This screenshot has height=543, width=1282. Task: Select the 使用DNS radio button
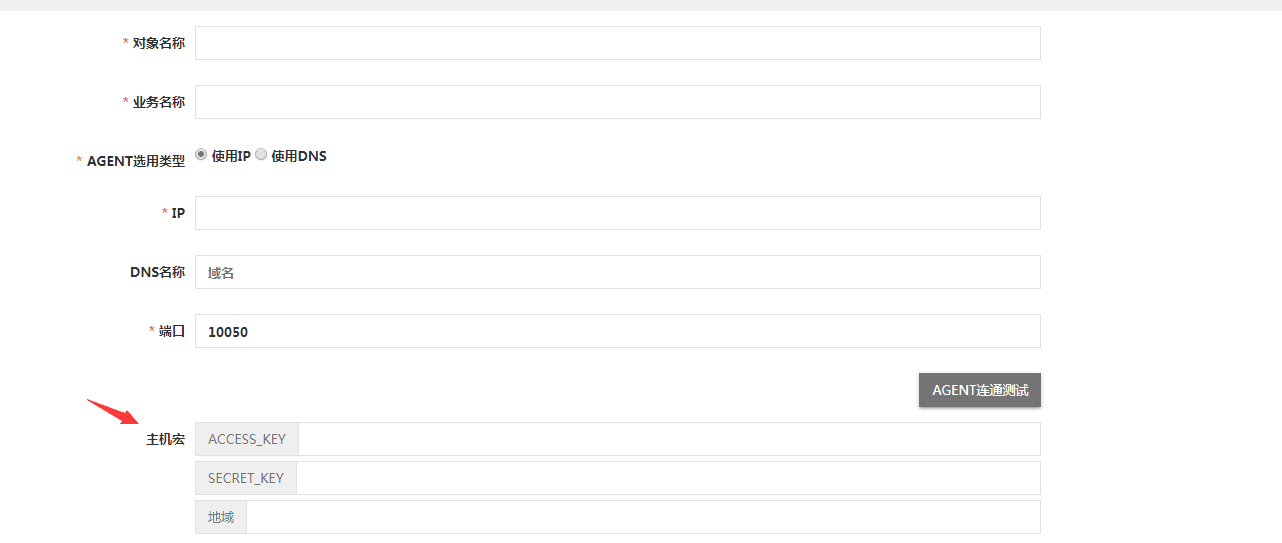261,155
